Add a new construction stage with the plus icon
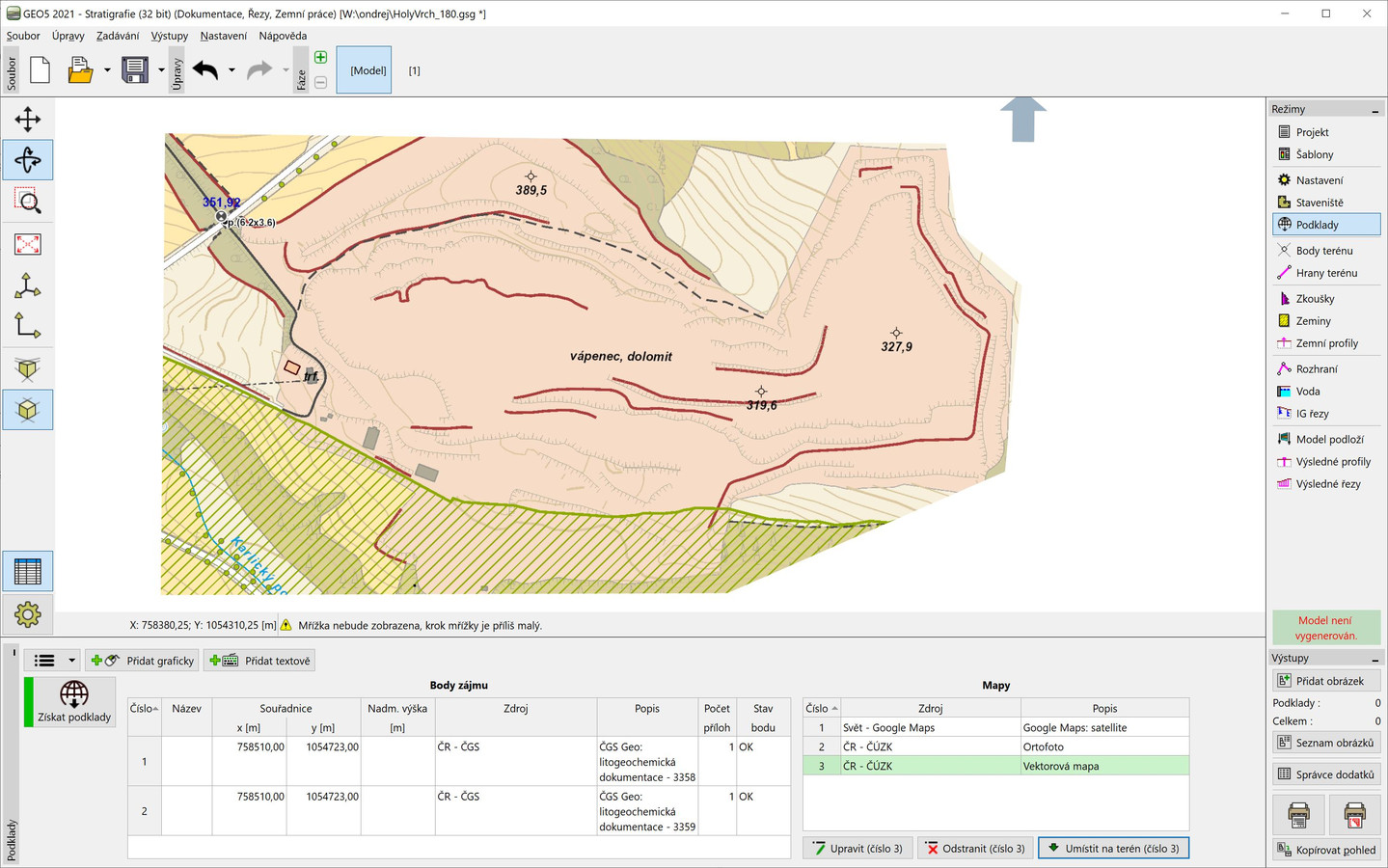The image size is (1388, 868). tap(321, 58)
